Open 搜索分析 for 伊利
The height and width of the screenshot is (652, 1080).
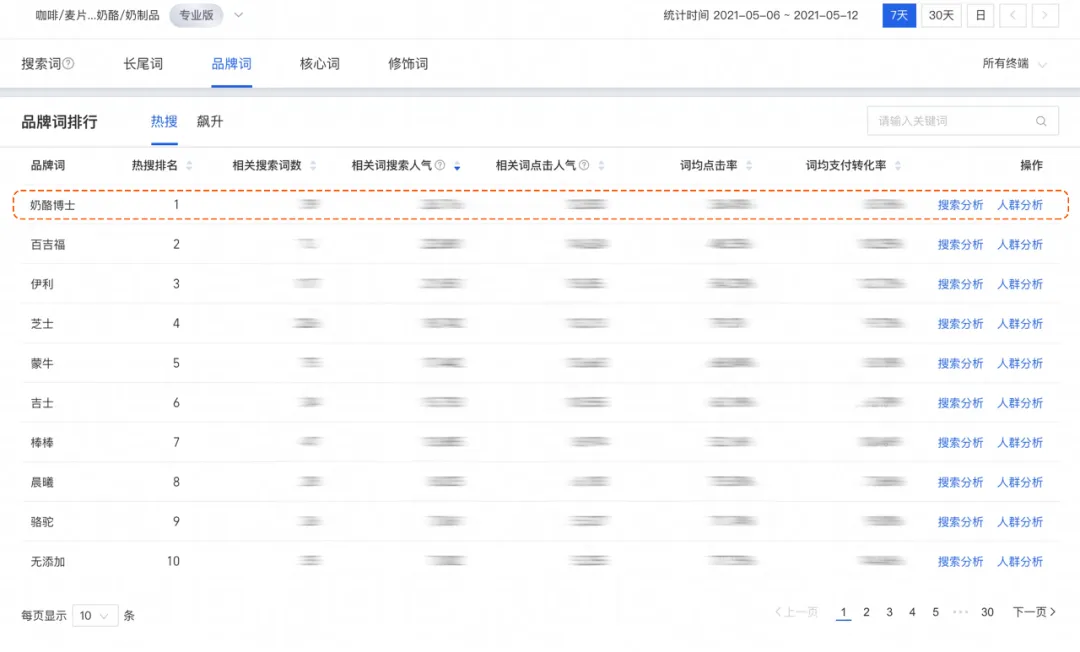point(960,284)
